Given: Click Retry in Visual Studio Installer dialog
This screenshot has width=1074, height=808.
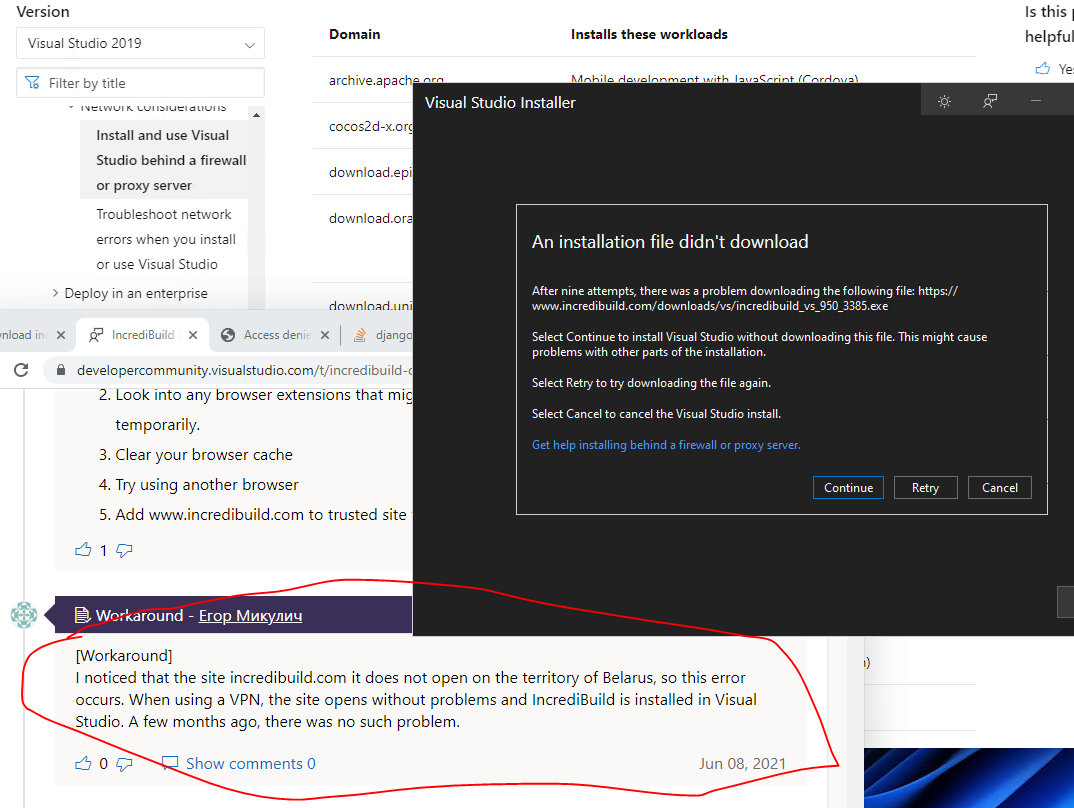Looking at the screenshot, I should pos(925,488).
